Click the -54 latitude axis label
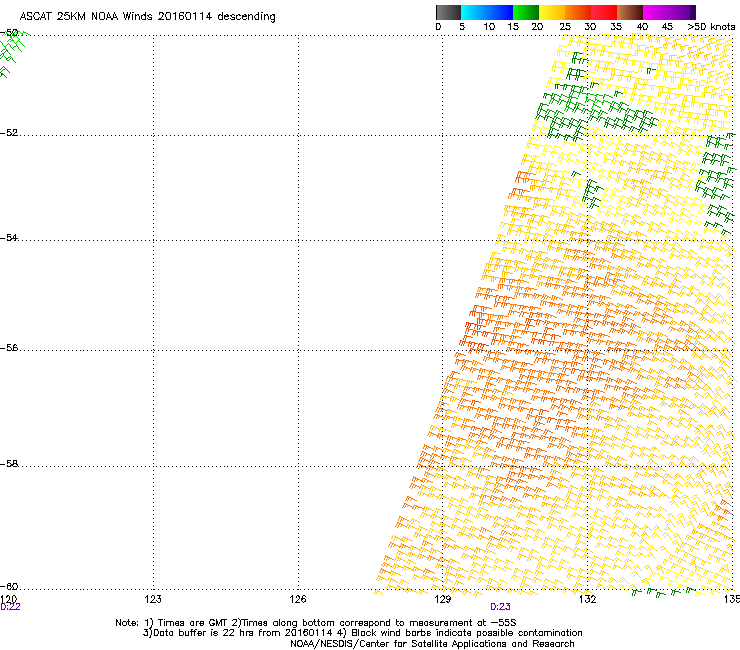Viewport: 740px width, 650px height. (9, 237)
